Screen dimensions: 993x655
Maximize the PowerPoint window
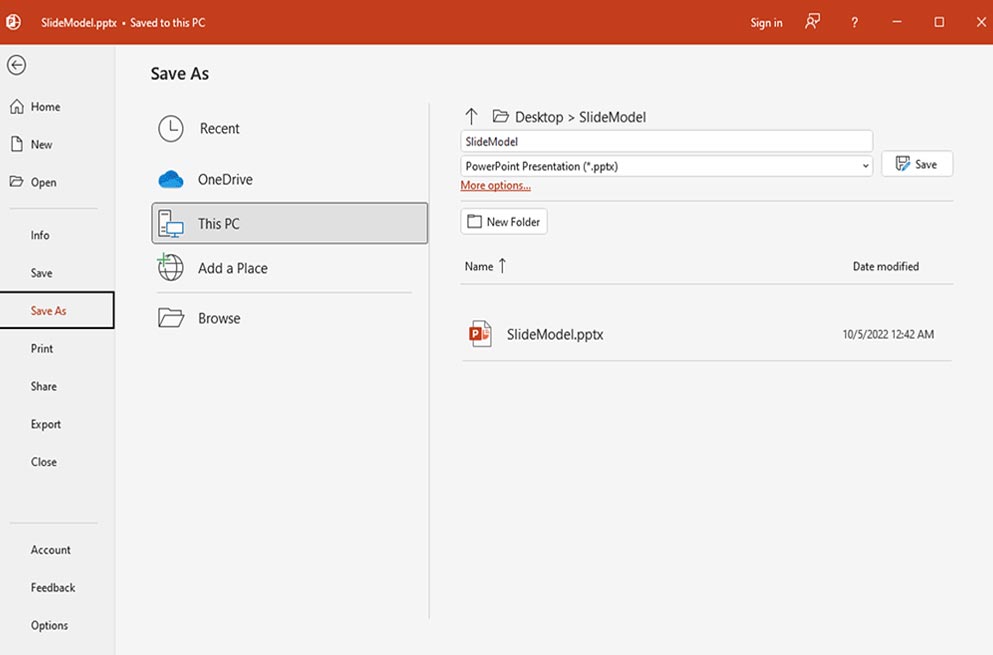click(939, 22)
